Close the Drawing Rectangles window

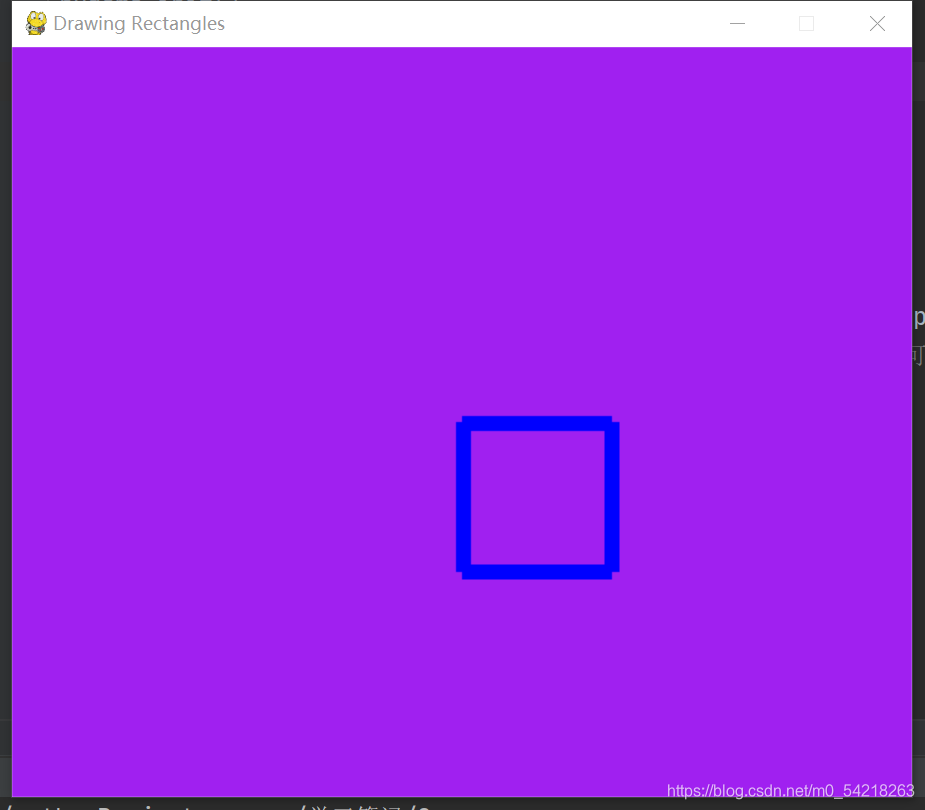coord(877,24)
